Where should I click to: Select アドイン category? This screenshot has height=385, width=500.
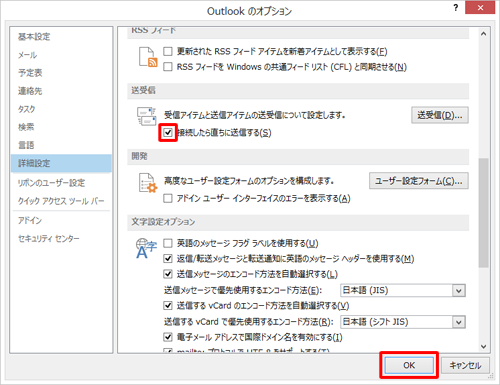pos(61,220)
